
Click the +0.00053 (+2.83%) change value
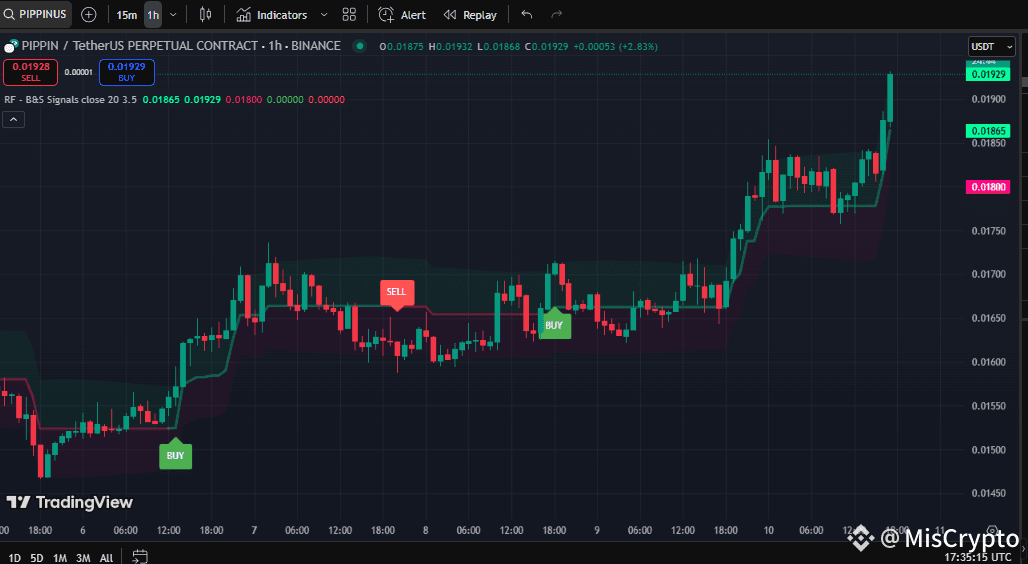615,47
